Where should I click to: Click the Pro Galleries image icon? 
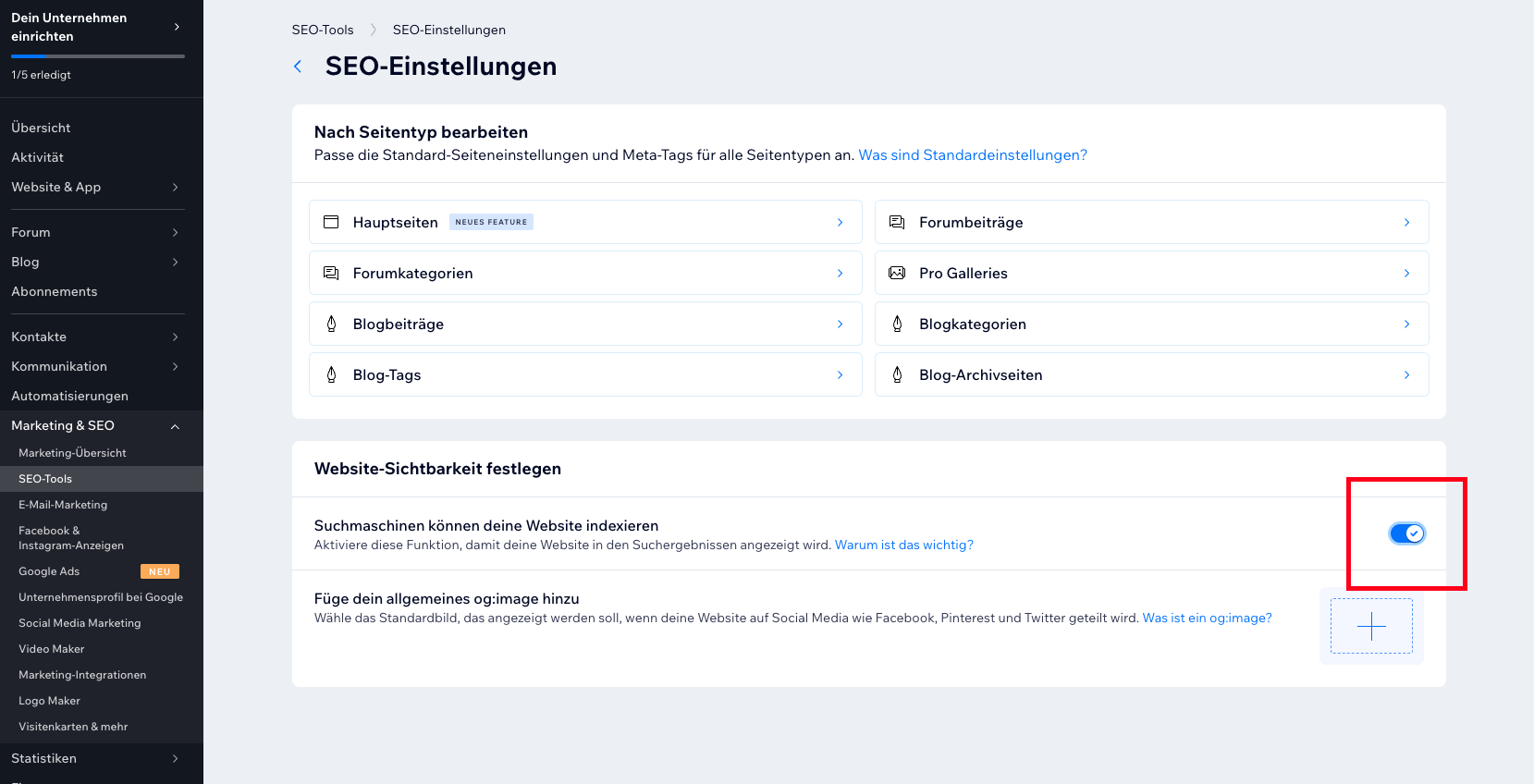(x=897, y=273)
